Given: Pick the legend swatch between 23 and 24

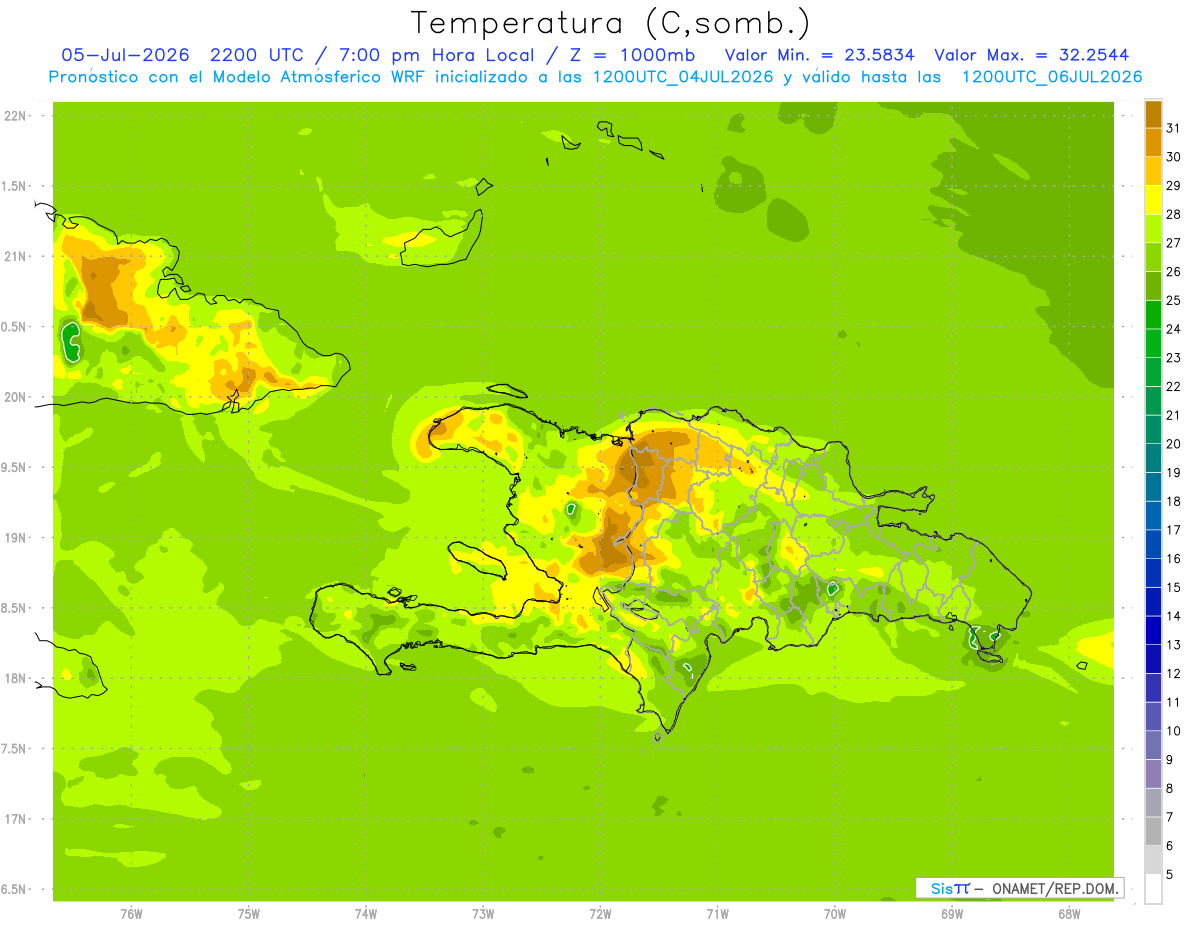Looking at the screenshot, I should click(1153, 343).
